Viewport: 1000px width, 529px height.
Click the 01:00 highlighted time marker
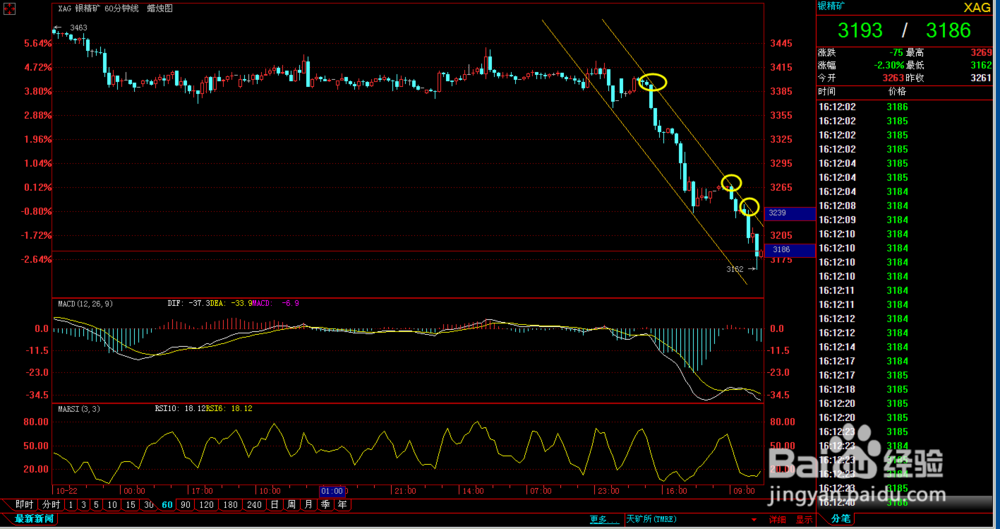click(x=332, y=491)
